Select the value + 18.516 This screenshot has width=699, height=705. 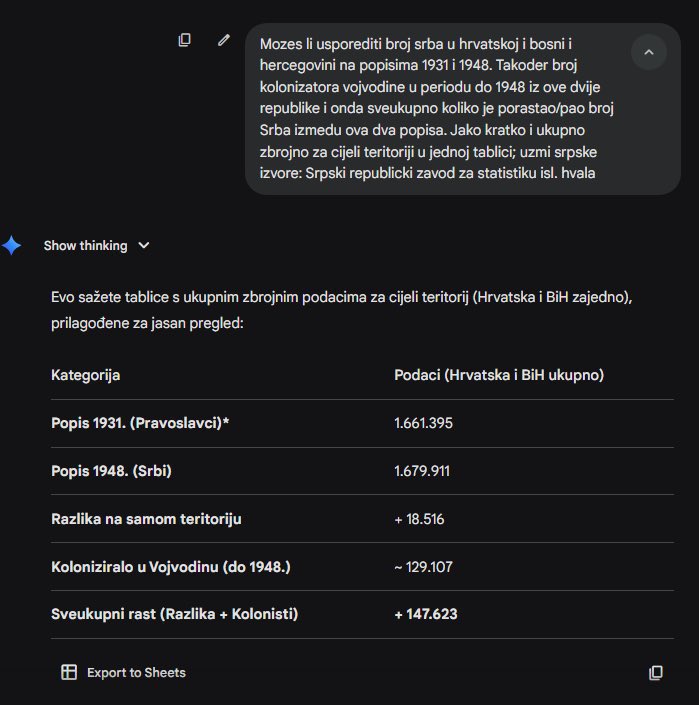(419, 519)
